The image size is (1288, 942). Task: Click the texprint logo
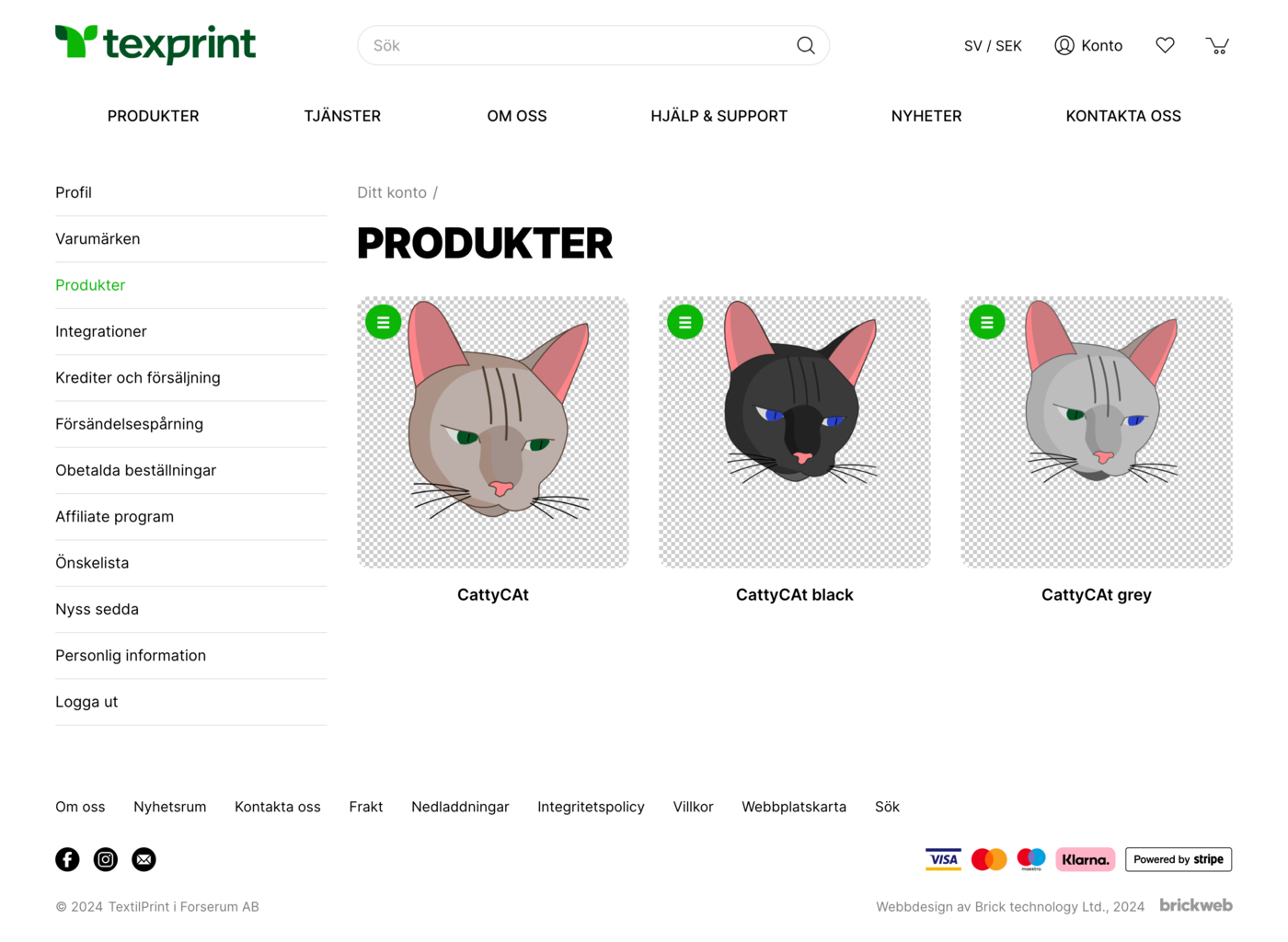pyautogui.click(x=155, y=44)
